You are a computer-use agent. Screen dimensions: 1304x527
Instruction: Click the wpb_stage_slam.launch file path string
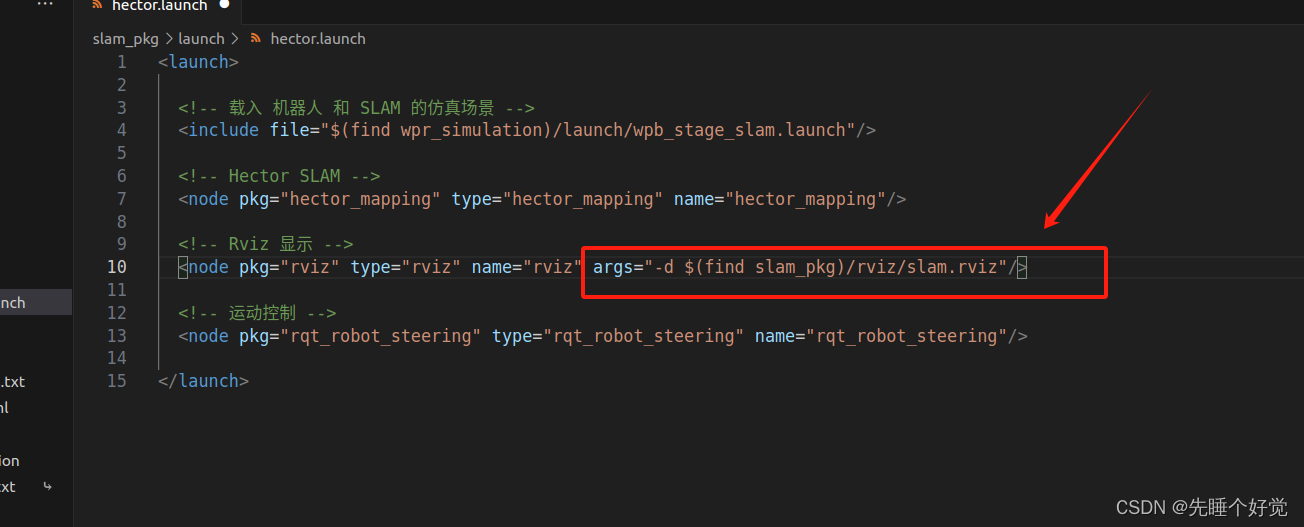pyautogui.click(x=590, y=130)
